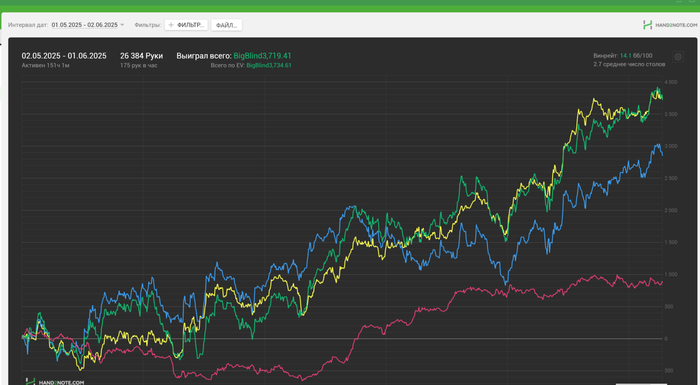This screenshot has width=700, height=385.
Task: Click the 'ФАЙЛ...' button
Action: pos(226,25)
